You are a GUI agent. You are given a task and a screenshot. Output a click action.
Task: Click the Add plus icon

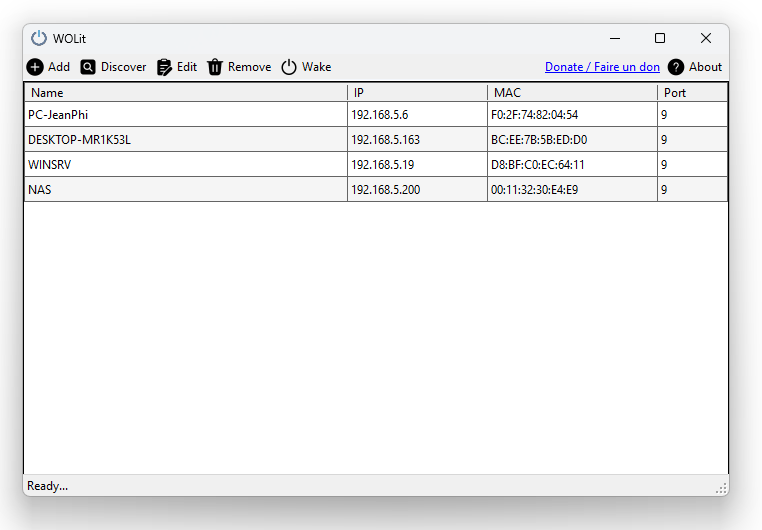click(x=35, y=67)
